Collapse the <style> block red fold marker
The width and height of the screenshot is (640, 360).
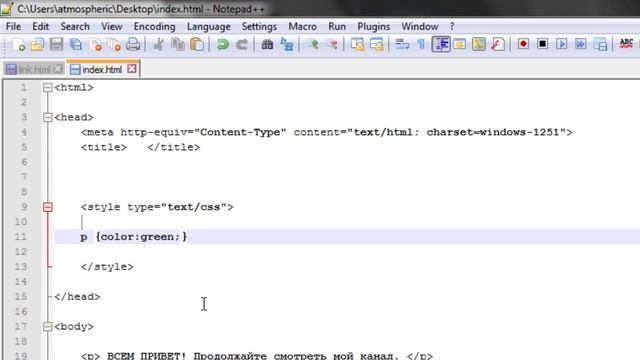click(48, 207)
